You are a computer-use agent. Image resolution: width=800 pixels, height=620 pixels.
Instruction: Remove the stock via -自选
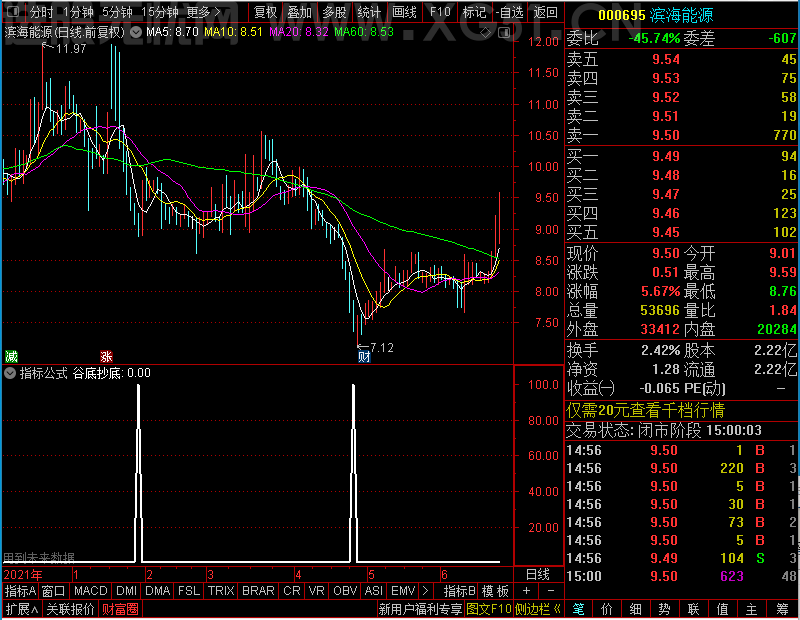[x=510, y=12]
